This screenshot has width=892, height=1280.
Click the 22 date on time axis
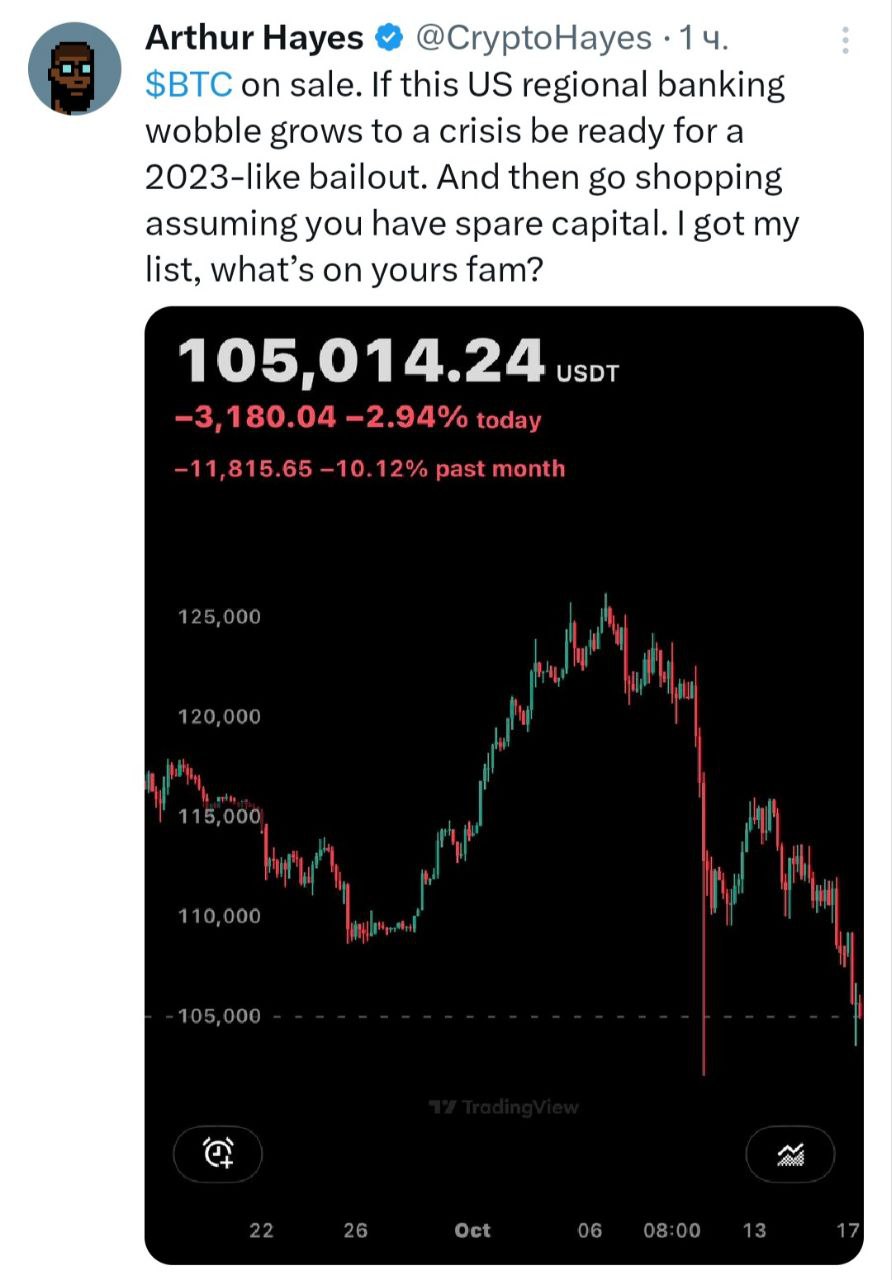click(x=261, y=1231)
